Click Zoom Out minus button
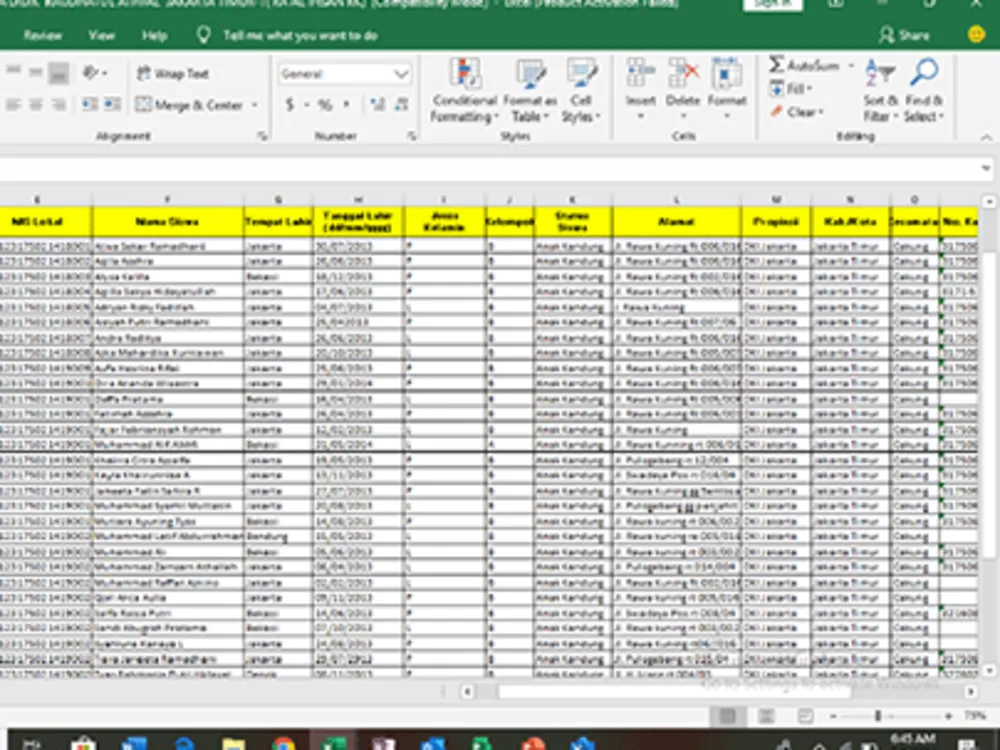The image size is (1000, 750). point(833,716)
